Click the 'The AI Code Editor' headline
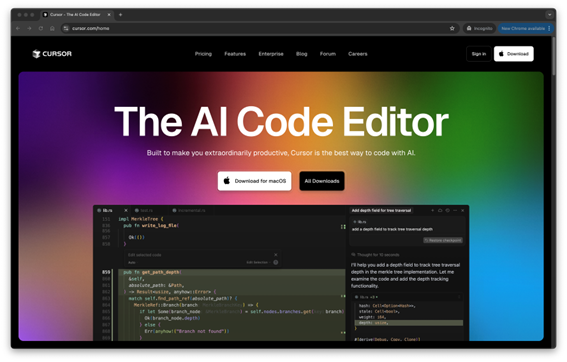Image resolution: width=567 pixels, height=362 pixels. (281, 122)
